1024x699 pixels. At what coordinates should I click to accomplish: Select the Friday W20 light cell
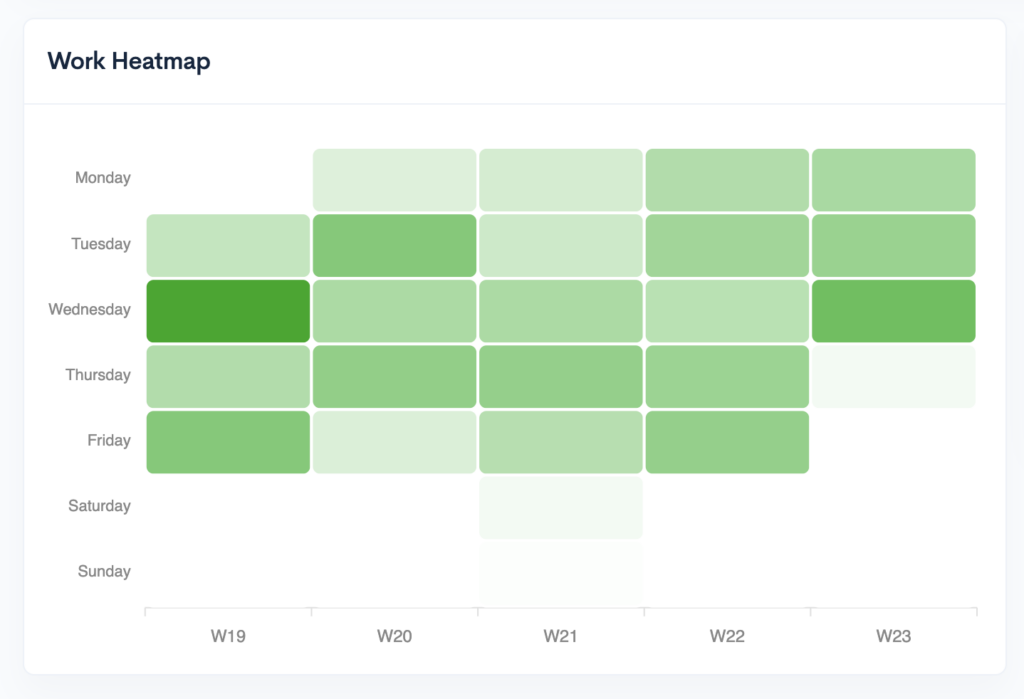click(394, 442)
